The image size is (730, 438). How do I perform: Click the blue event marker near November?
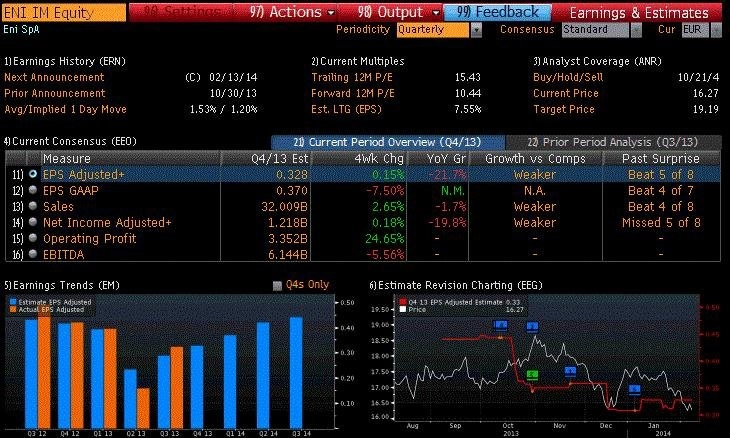point(570,371)
